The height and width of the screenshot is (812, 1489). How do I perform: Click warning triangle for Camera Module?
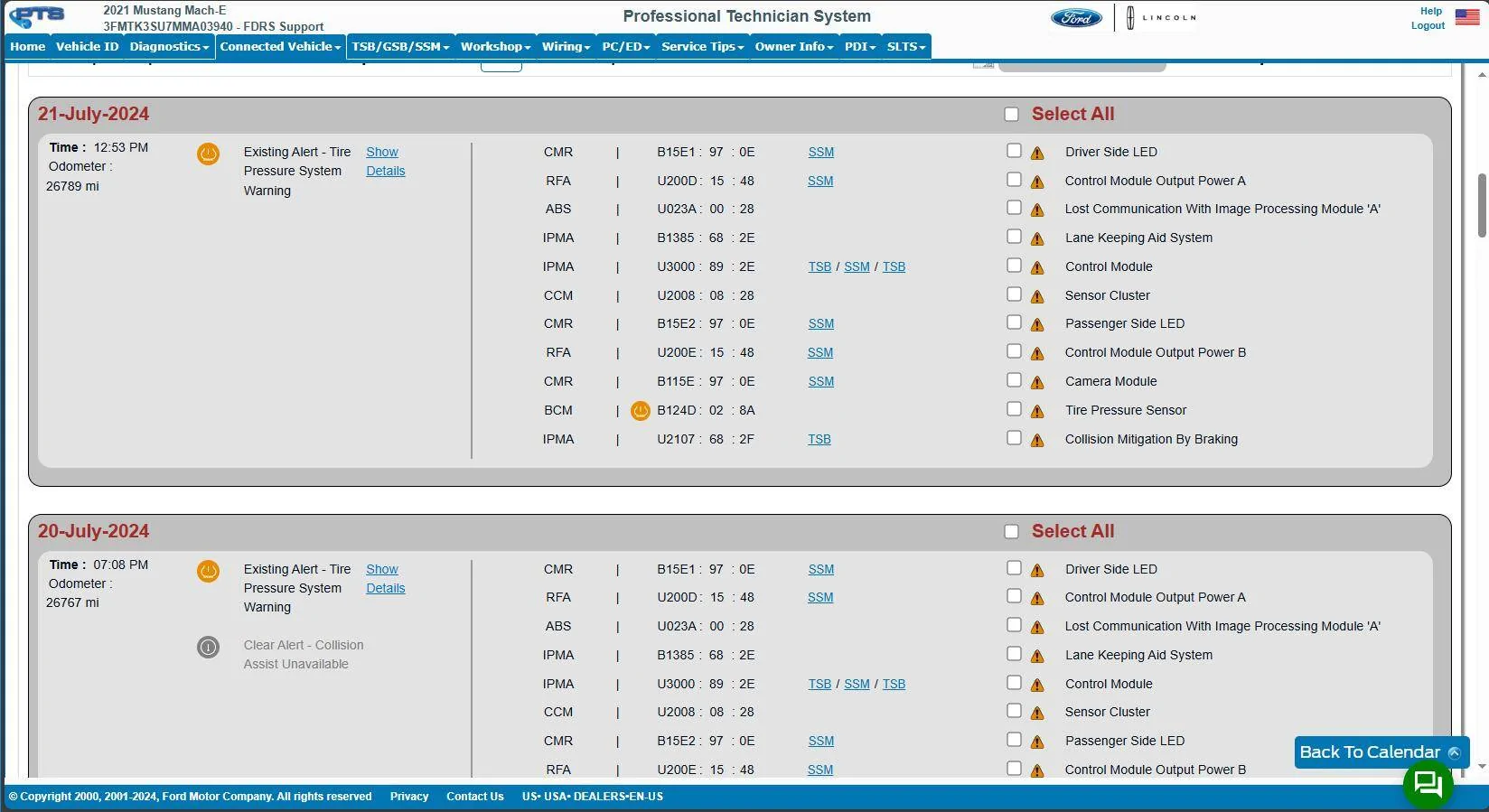coord(1037,383)
